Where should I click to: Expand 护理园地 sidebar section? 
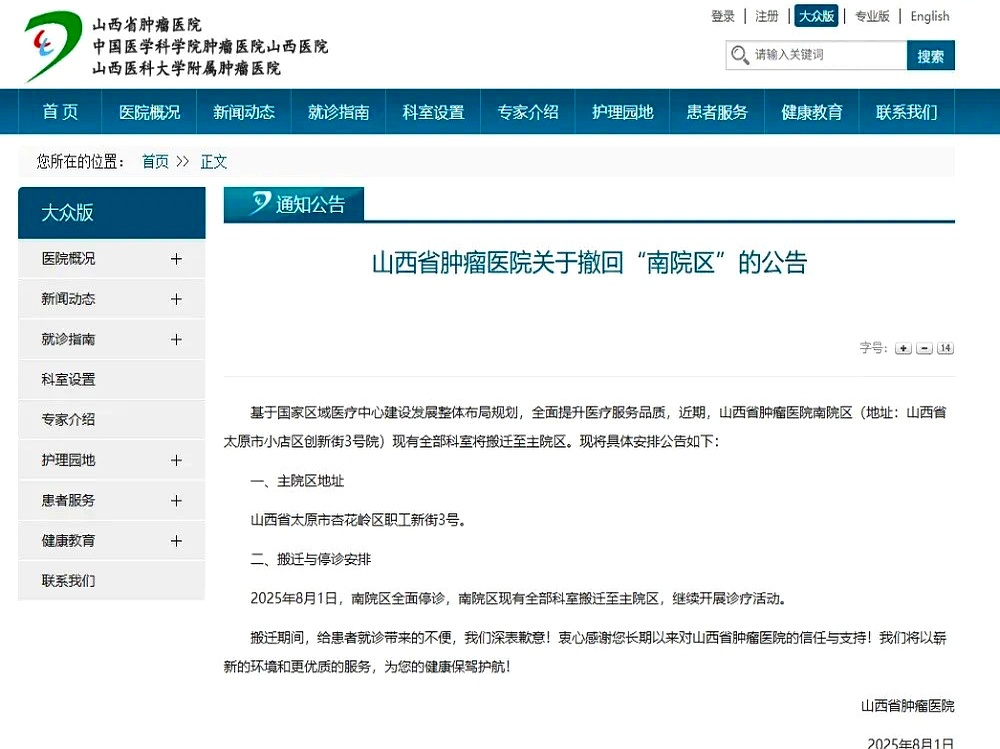[176, 460]
